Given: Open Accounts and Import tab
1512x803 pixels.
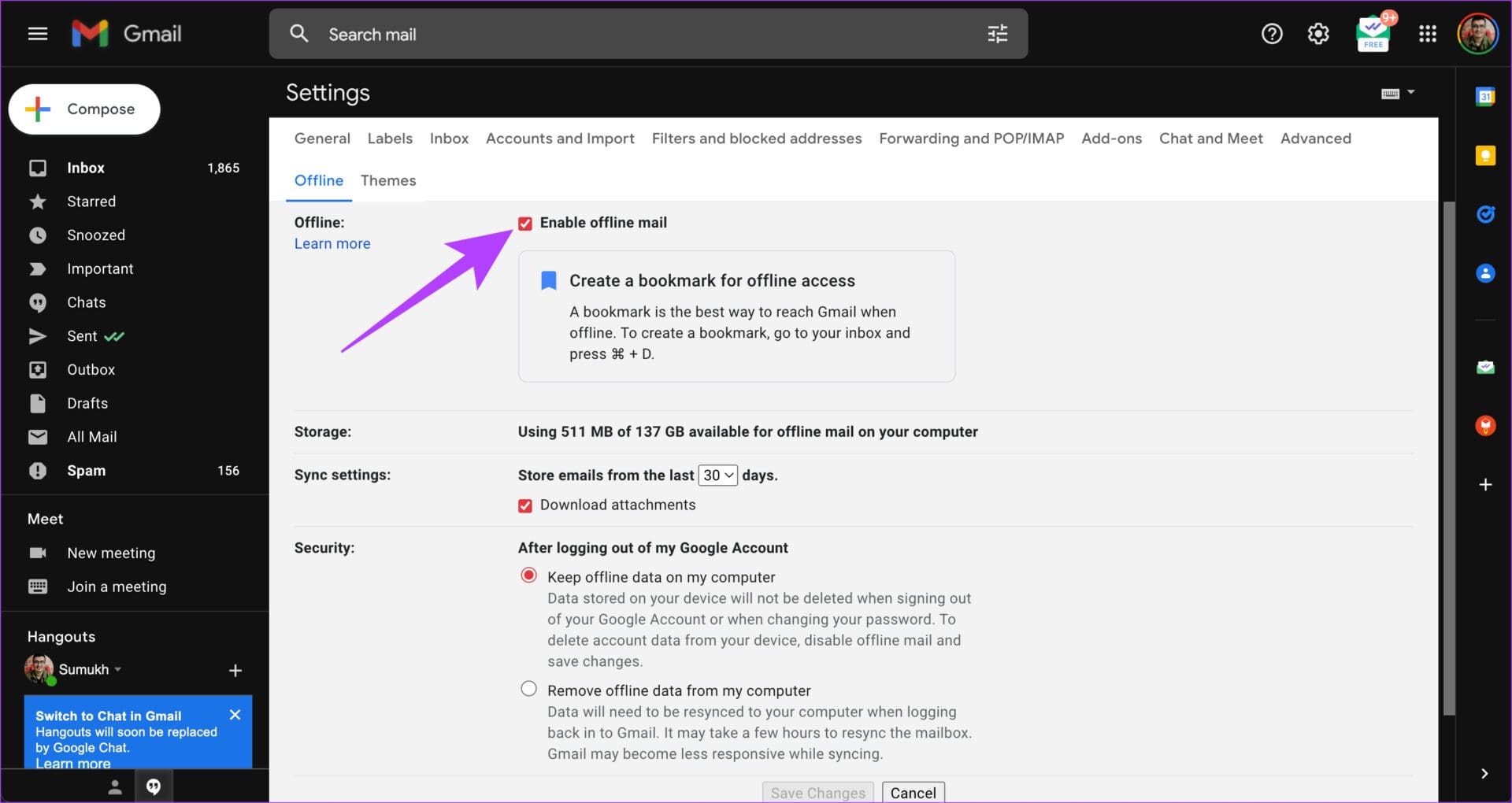Looking at the screenshot, I should tap(560, 139).
